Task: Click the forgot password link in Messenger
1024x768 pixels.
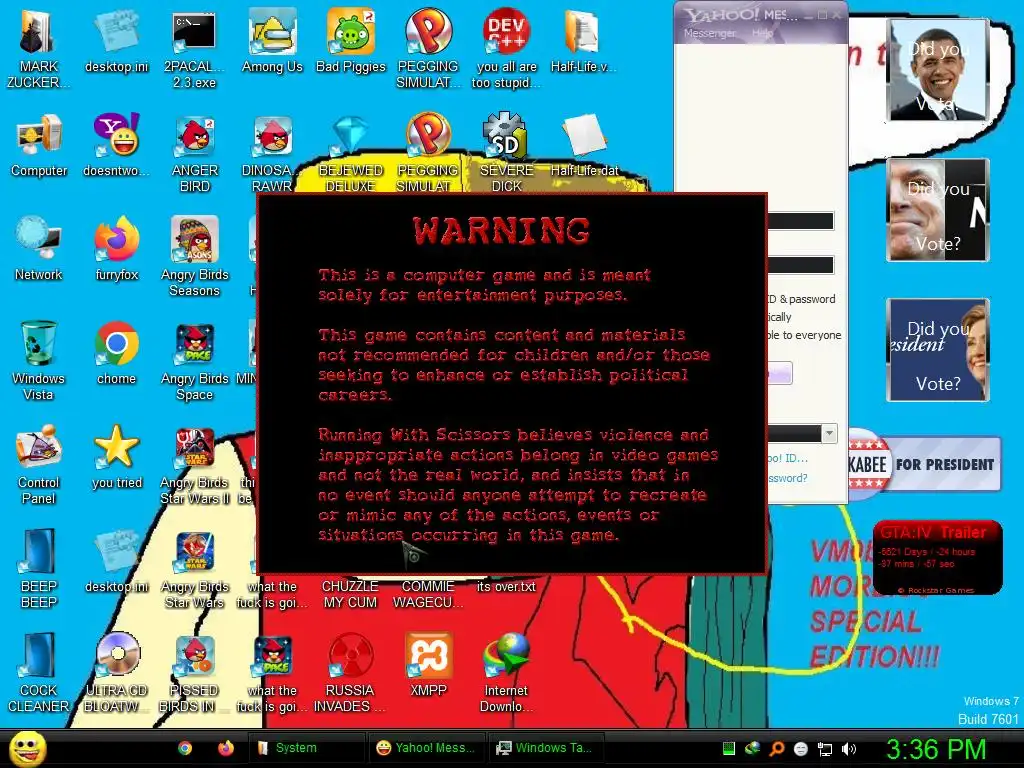Action: pyautogui.click(x=788, y=478)
